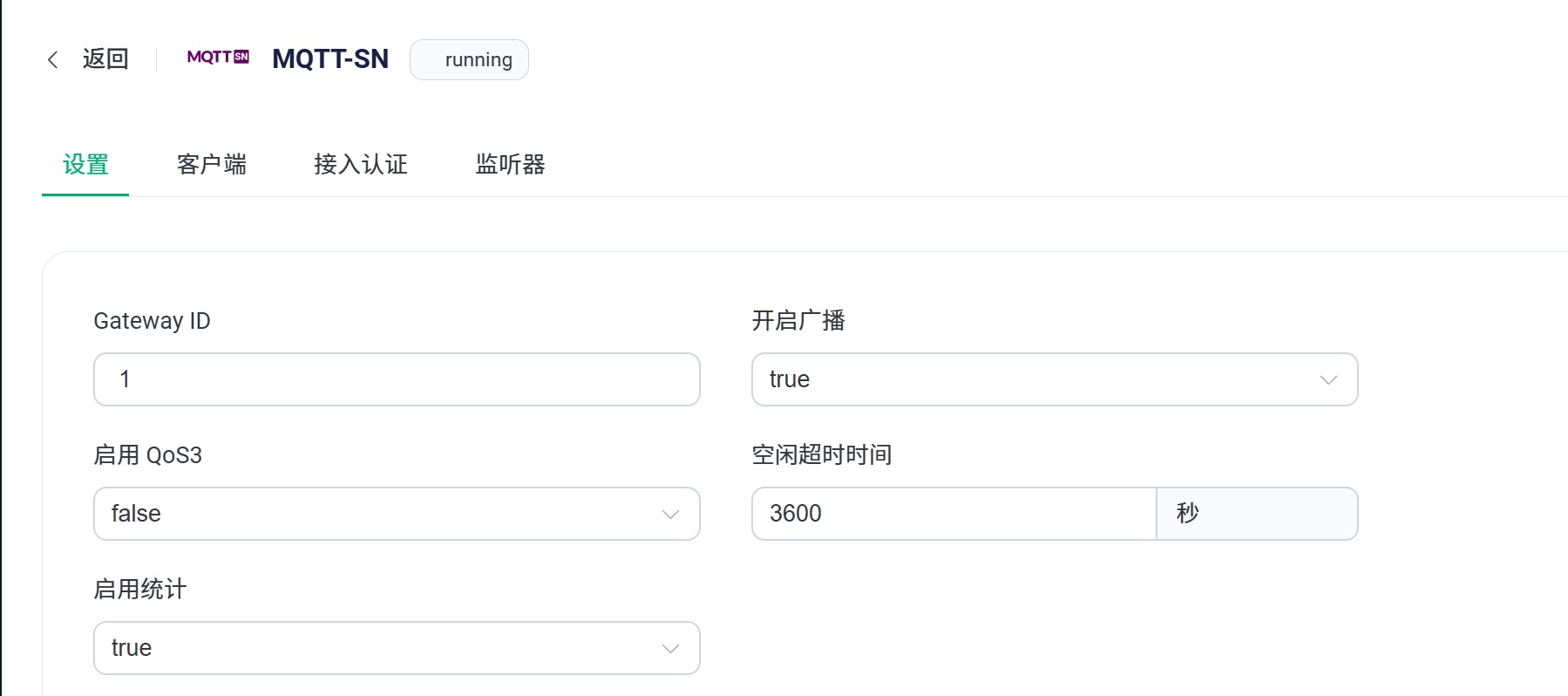Click the 启用统计 chevron arrow
Screen dimensions: 1568x696
click(x=670, y=648)
